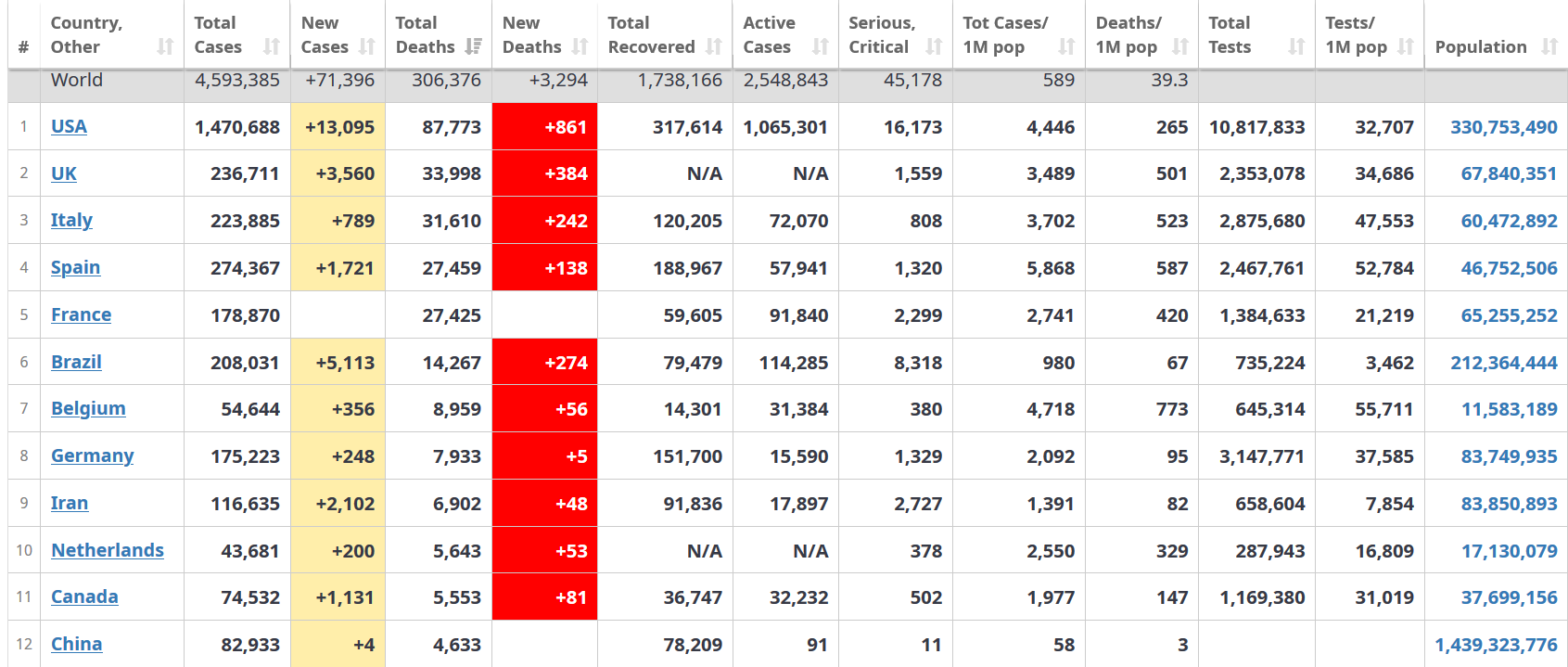Open the Germany country link
Screen dimensions: 1568x667
[92, 455]
